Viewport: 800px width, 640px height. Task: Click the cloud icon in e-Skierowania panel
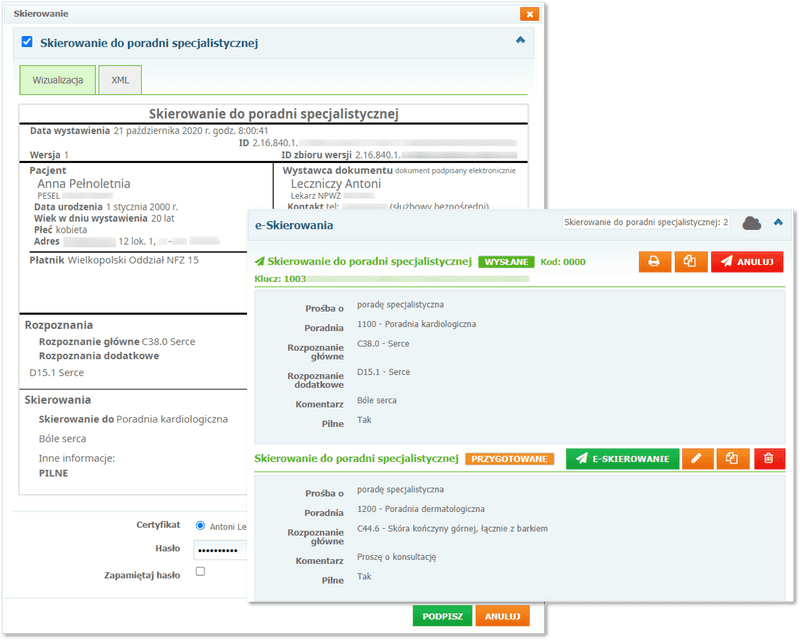point(752,223)
